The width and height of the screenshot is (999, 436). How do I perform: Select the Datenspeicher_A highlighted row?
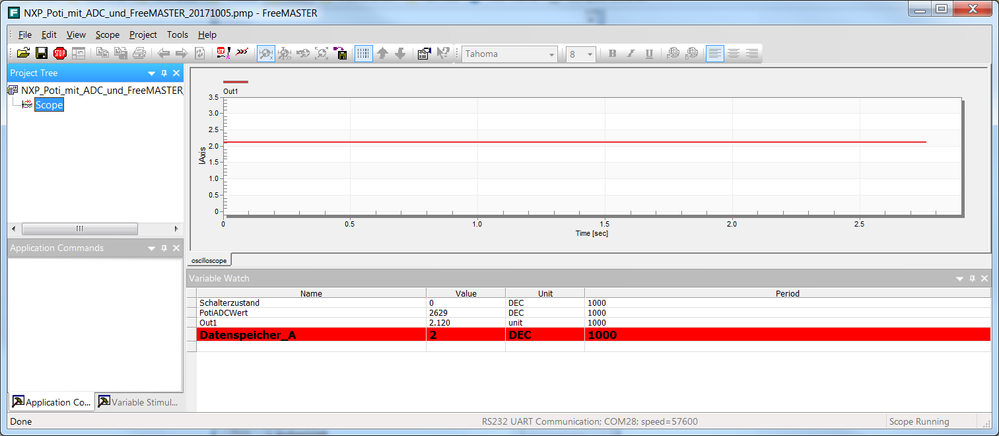coord(593,335)
